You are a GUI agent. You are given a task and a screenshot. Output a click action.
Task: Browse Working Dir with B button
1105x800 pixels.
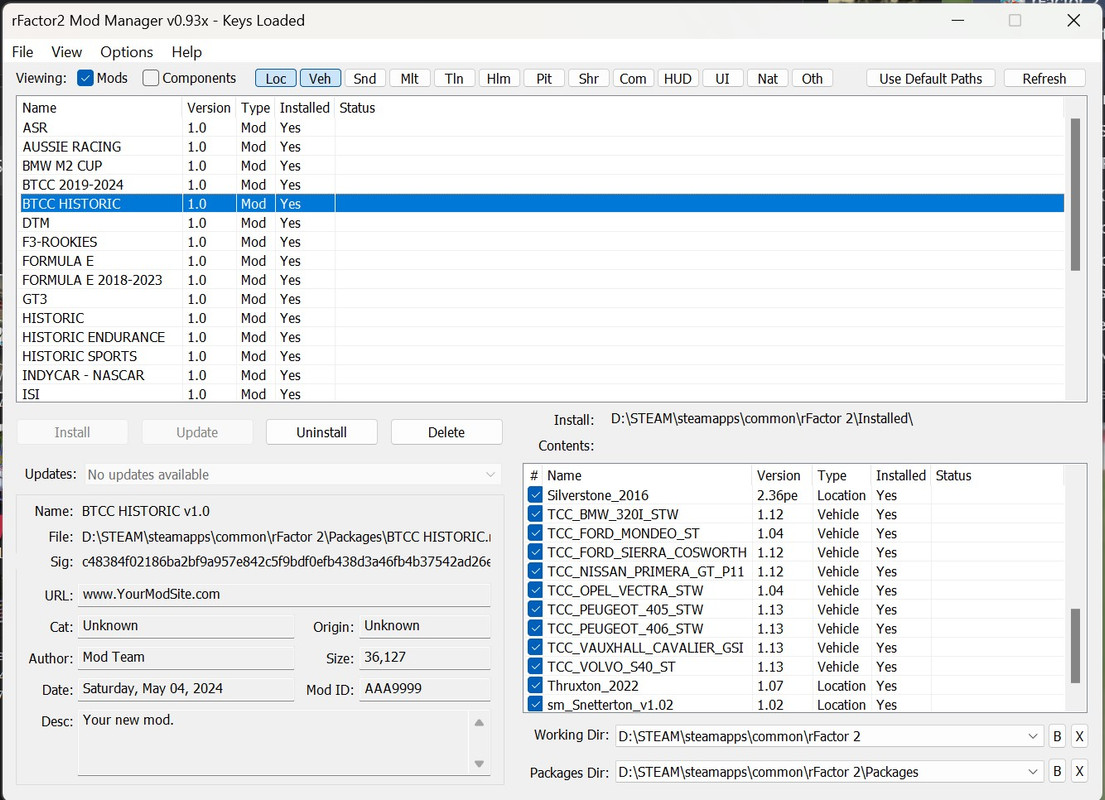point(1057,736)
